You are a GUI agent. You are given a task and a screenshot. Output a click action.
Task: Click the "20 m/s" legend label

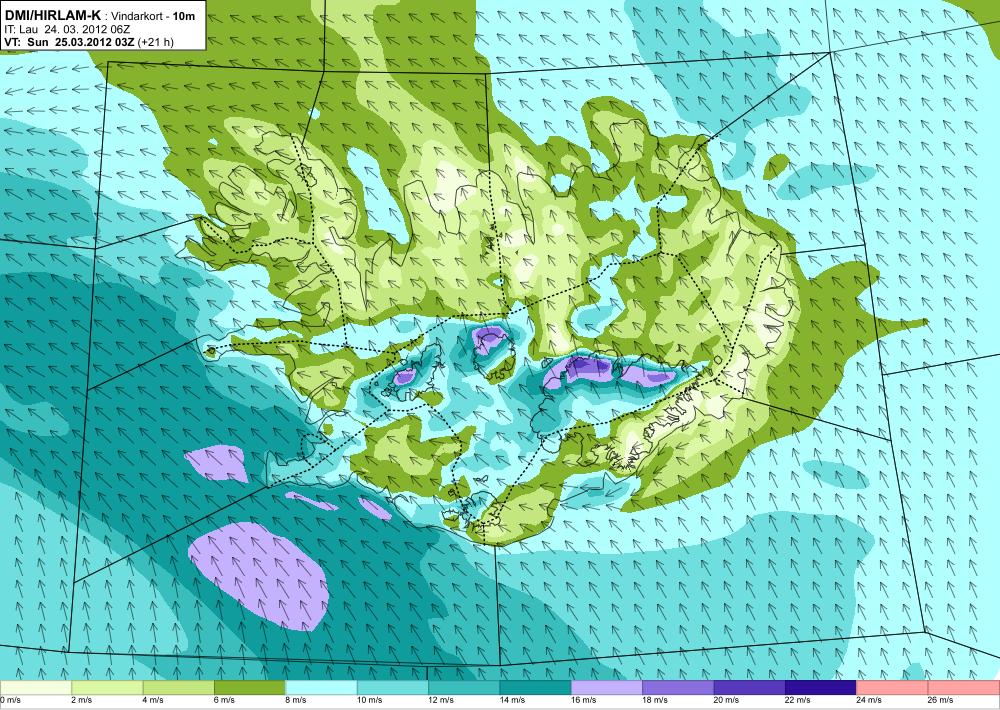click(726, 700)
